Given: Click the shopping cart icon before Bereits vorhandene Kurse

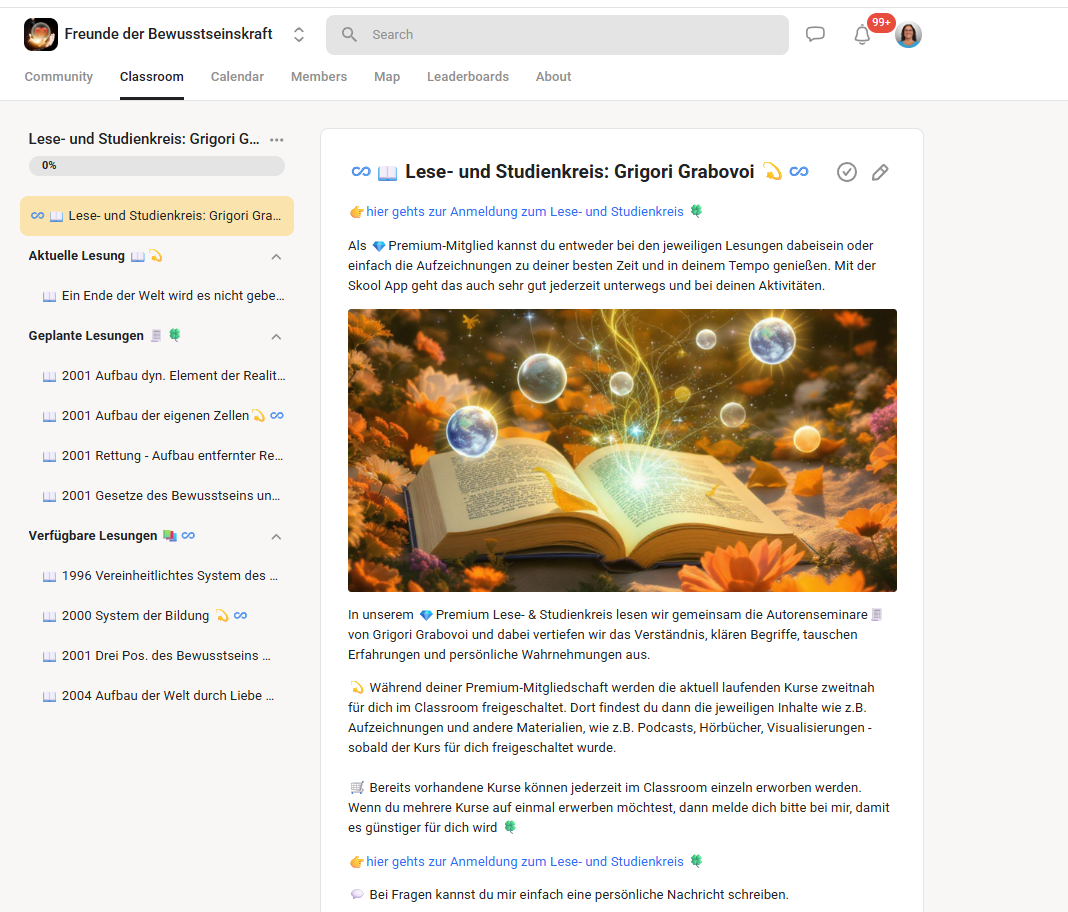Looking at the screenshot, I should click(357, 788).
